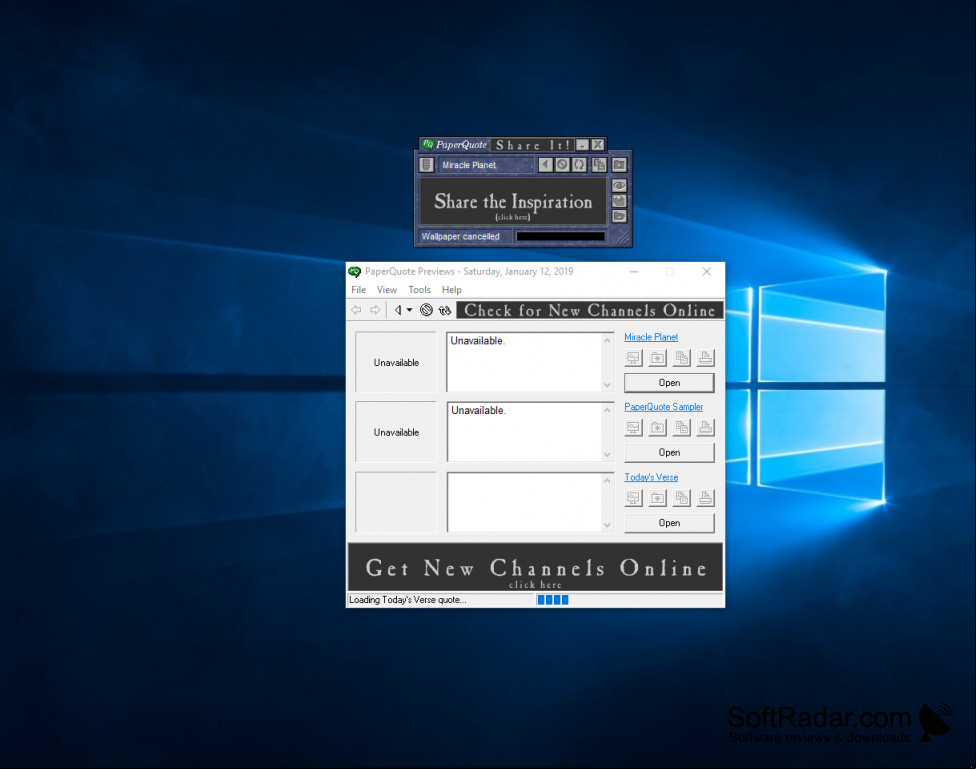
Task: Click the Loading Today's Verse quote status text
Action: click(x=408, y=600)
